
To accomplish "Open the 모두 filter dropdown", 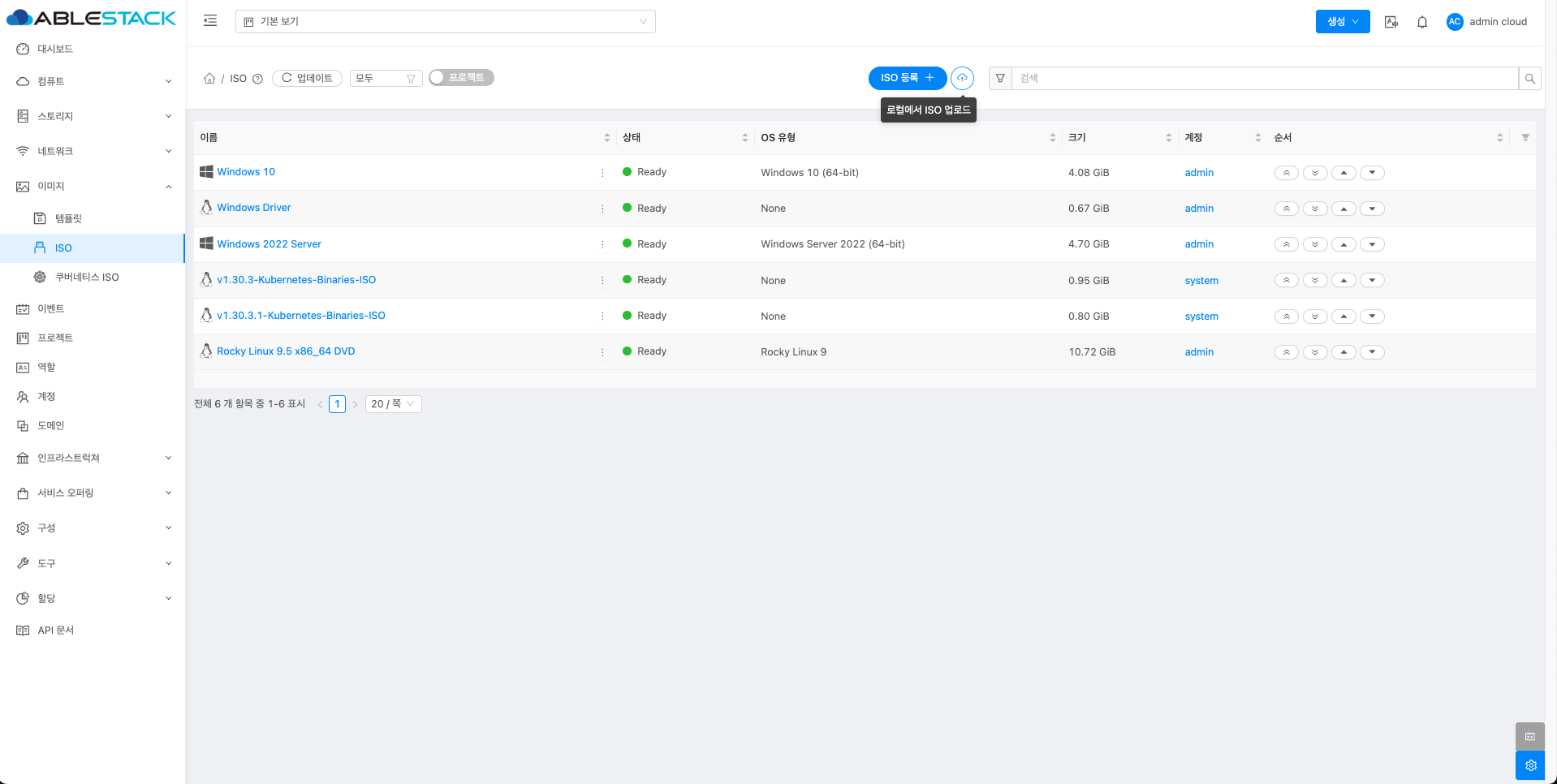I will (x=386, y=79).
